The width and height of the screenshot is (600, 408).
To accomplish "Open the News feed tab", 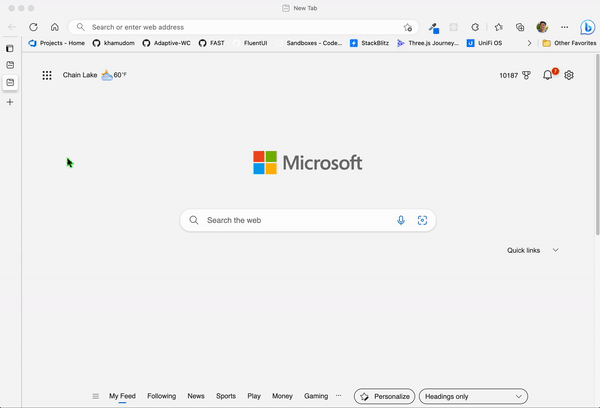I will pyautogui.click(x=196, y=396).
